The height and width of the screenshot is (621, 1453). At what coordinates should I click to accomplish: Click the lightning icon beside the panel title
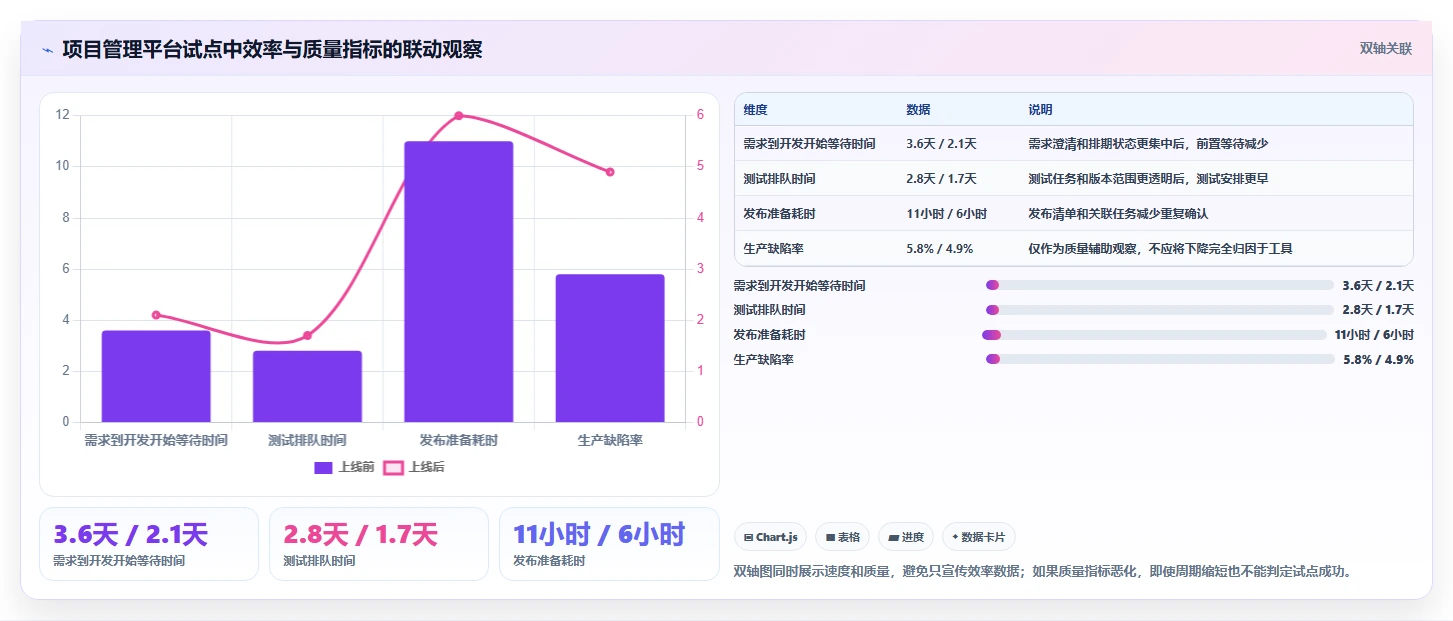coord(47,49)
